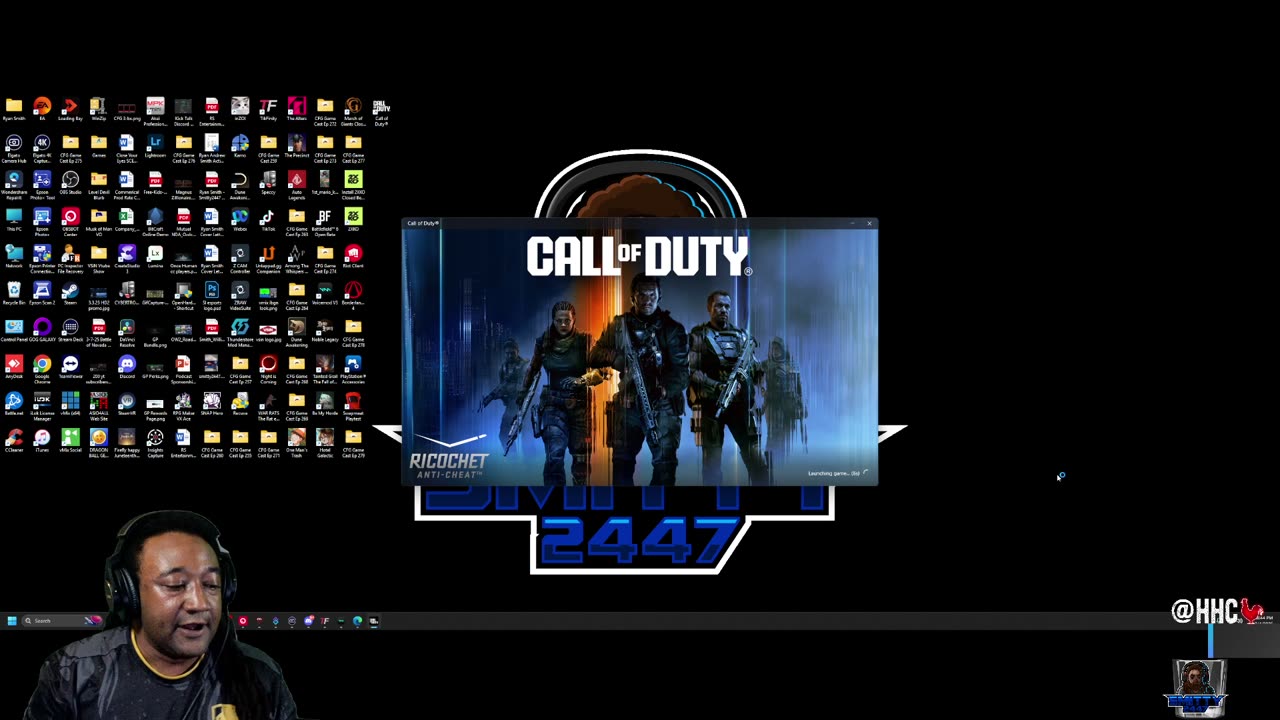Open the CreateStudio 3 shortcut
Image resolution: width=1280 pixels, height=720 pixels.
(126, 260)
